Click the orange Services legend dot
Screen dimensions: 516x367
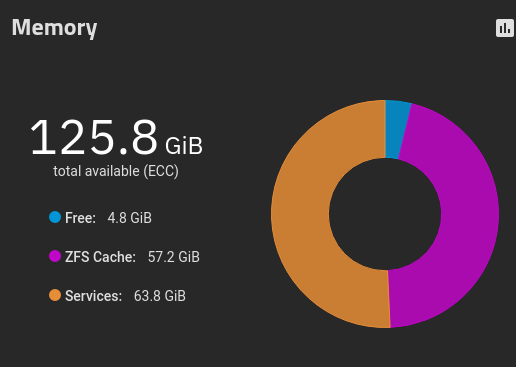coord(55,295)
